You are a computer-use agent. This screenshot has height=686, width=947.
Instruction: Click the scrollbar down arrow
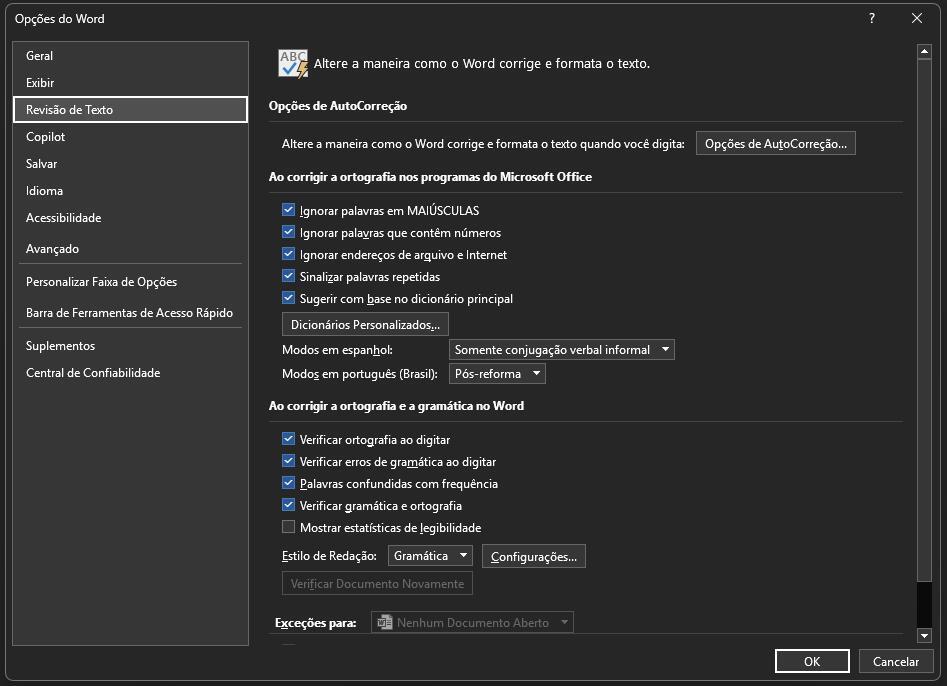click(x=924, y=635)
